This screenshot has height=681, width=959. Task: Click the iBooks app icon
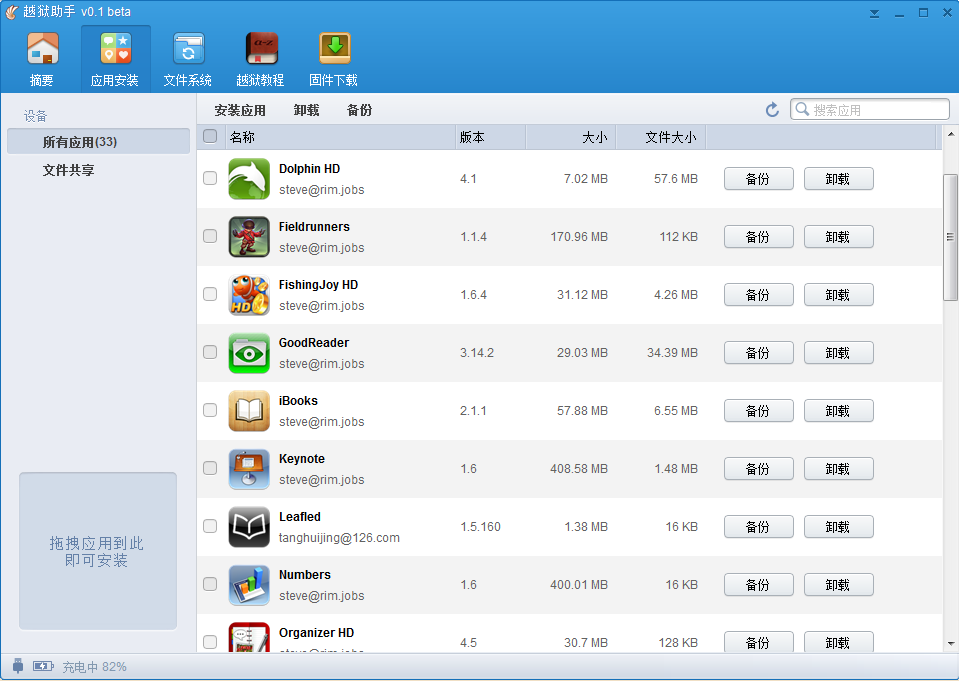tap(248, 411)
